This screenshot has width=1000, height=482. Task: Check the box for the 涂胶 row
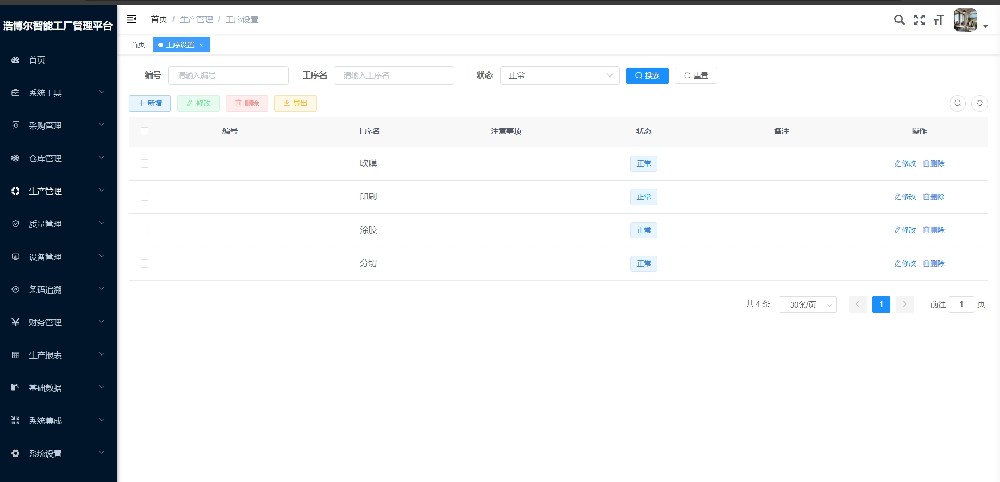click(x=145, y=230)
